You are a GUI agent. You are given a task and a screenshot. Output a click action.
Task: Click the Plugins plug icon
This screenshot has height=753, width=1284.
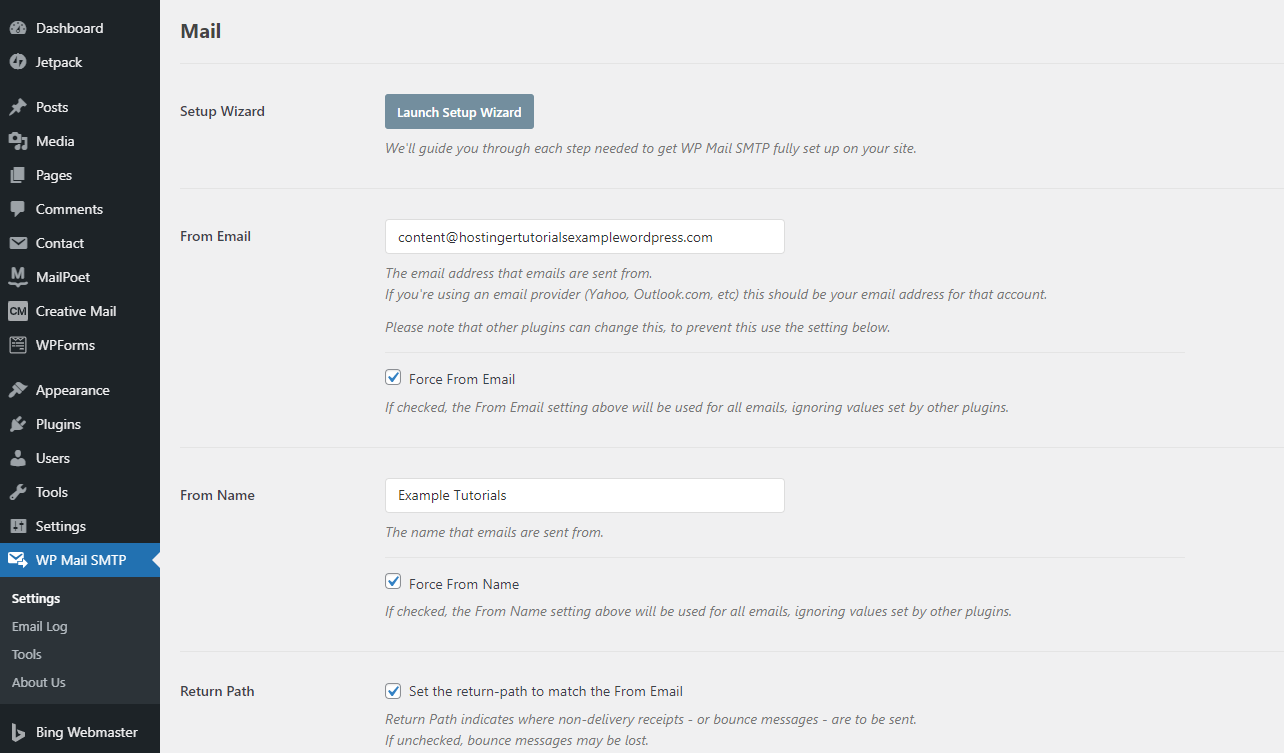tap(18, 424)
